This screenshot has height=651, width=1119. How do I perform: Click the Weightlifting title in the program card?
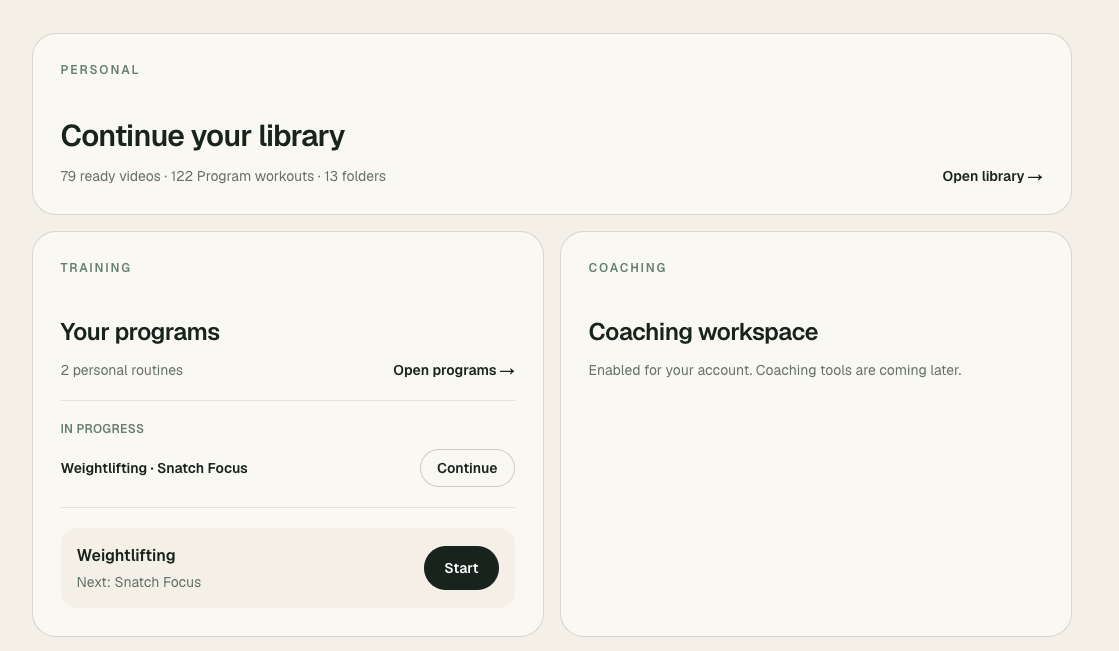pos(126,555)
